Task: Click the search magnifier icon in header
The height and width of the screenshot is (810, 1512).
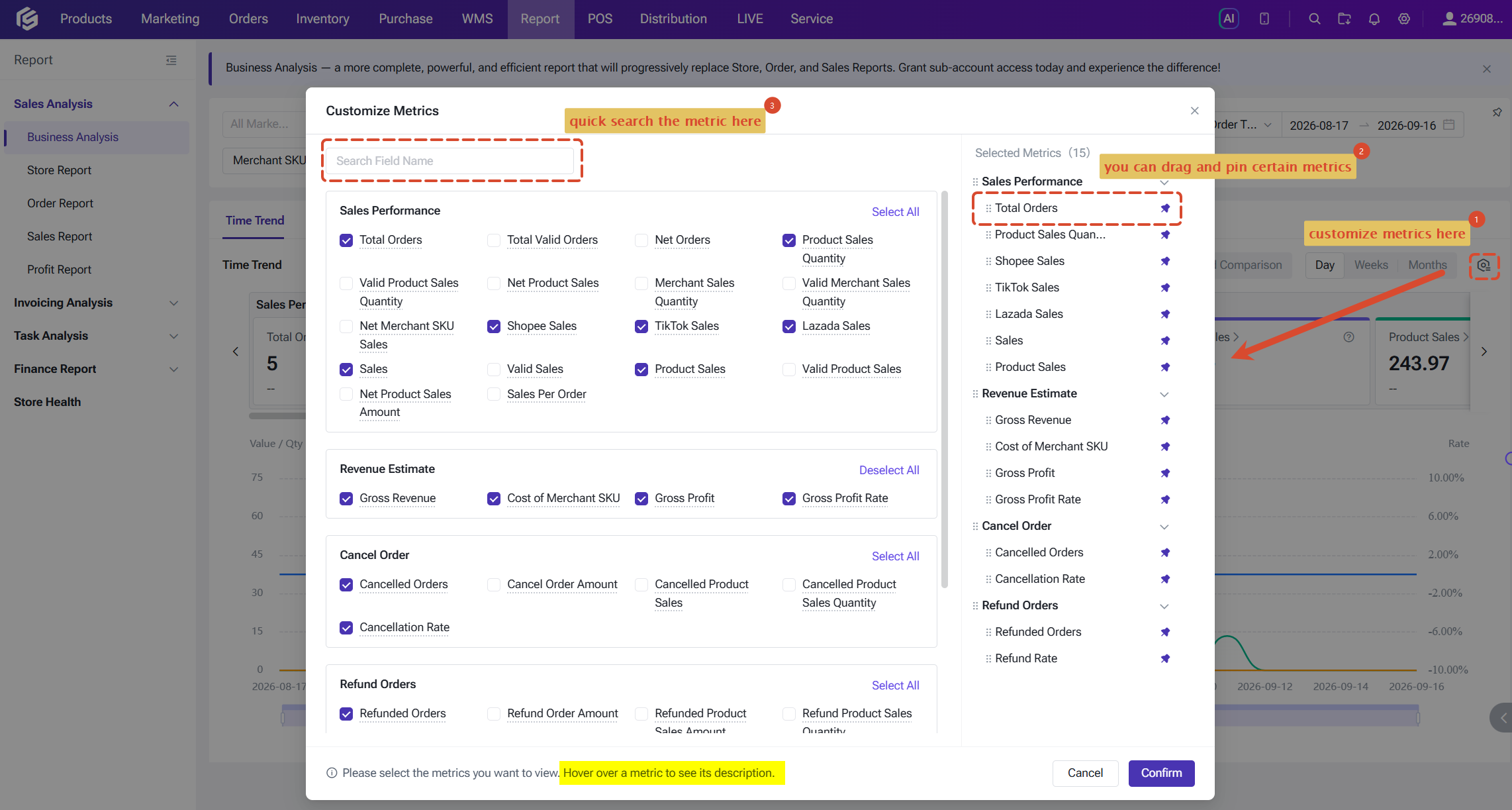Action: pos(1314,19)
